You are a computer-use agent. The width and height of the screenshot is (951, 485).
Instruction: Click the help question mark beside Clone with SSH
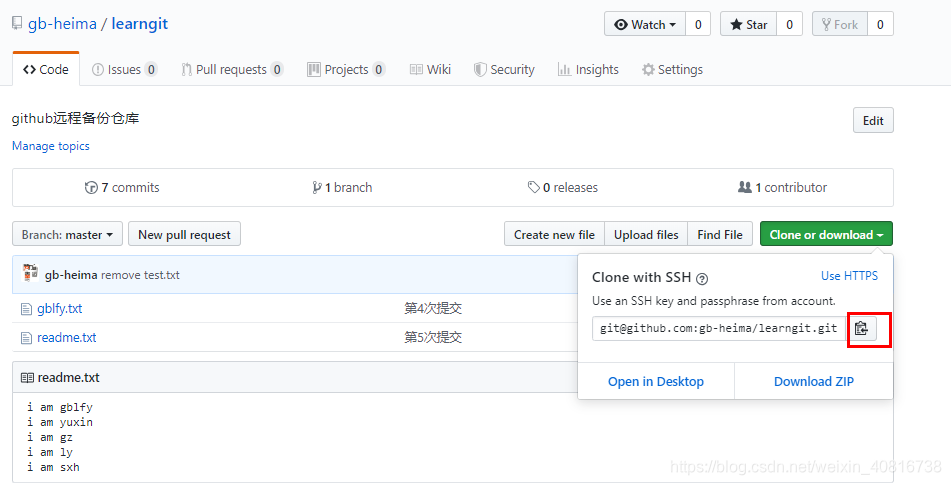702,279
